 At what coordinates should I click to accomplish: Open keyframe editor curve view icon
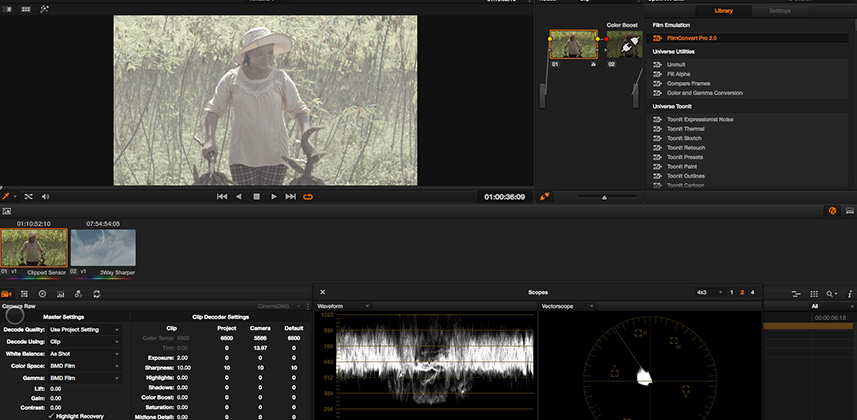[796, 294]
